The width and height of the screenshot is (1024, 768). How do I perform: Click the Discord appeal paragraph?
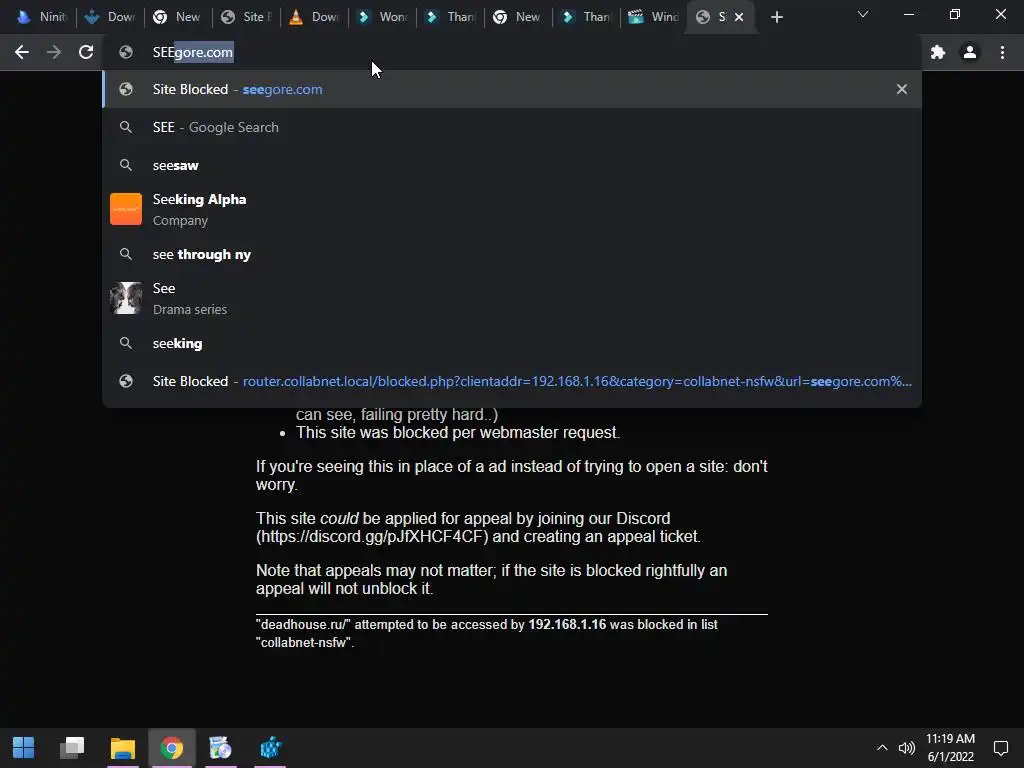point(478,527)
